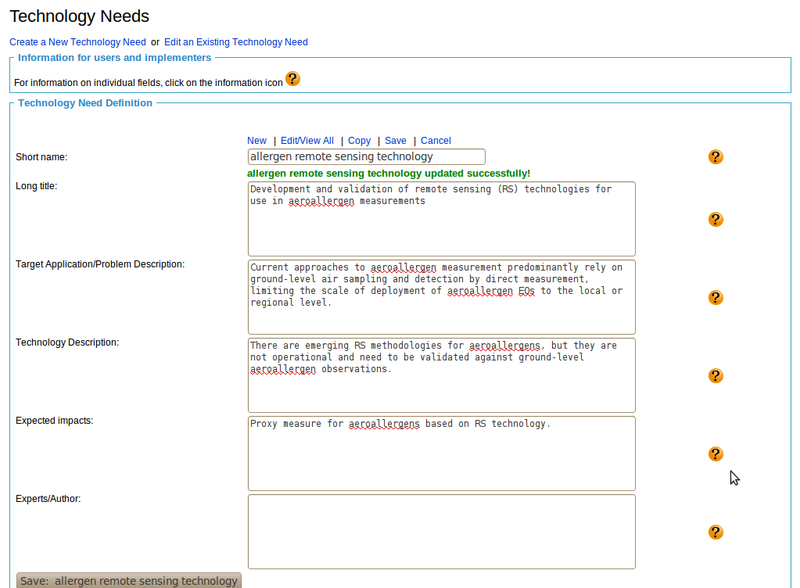Open Create a New Technology Need link
The image size is (800, 588).
pyautogui.click(x=78, y=42)
